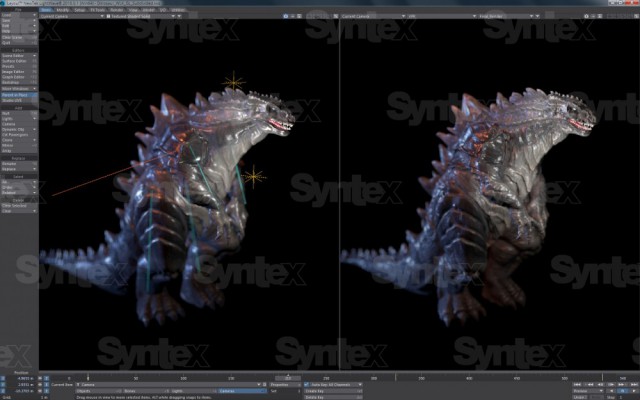Click left viewport blue camera view icon

tap(286, 16)
